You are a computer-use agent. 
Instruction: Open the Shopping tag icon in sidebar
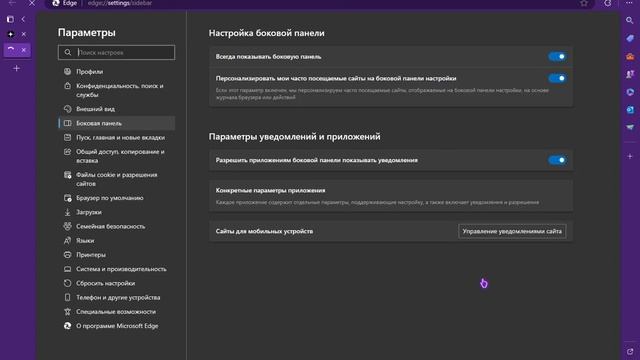tap(630, 38)
